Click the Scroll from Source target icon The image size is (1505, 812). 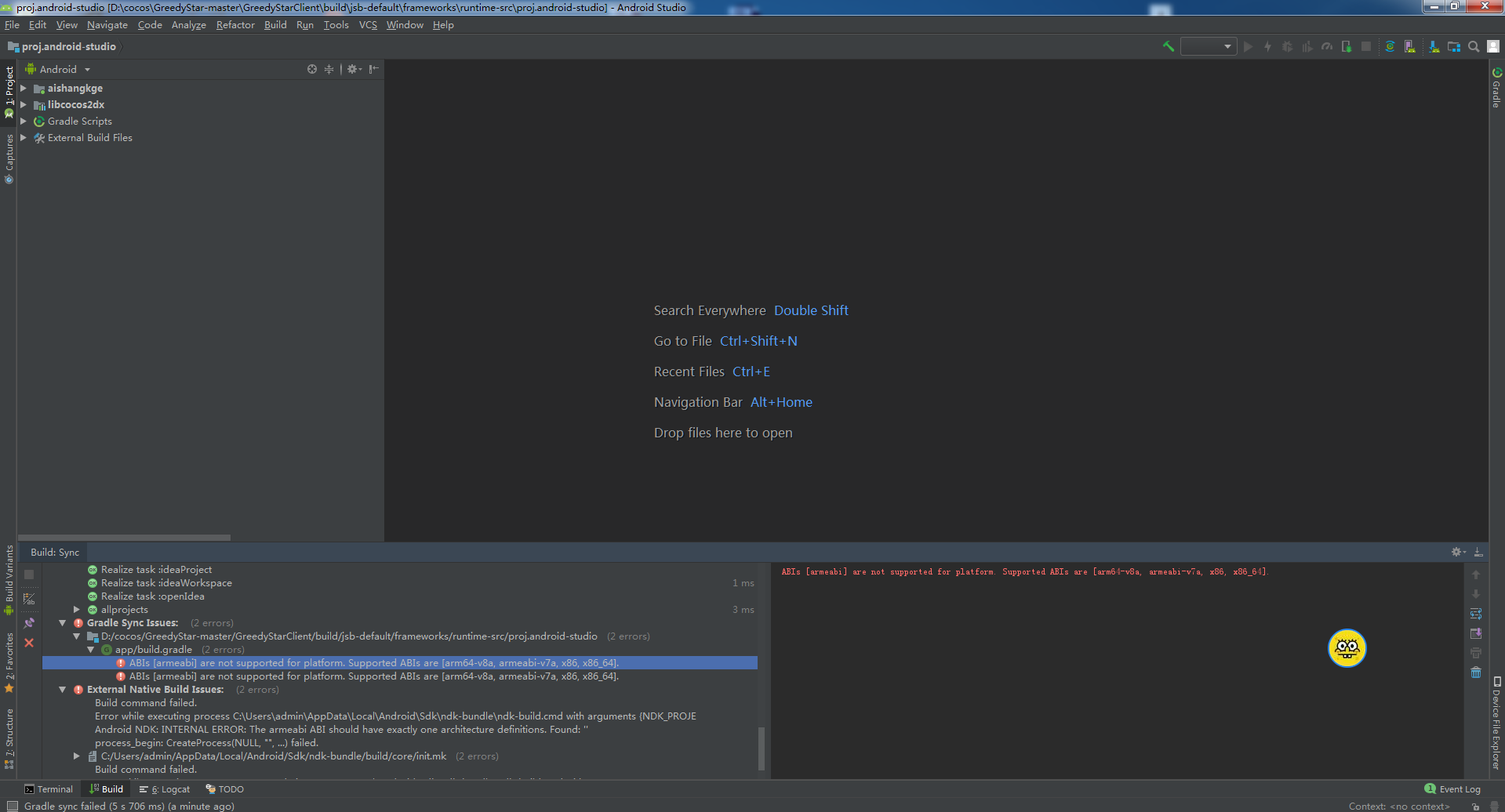click(x=312, y=69)
